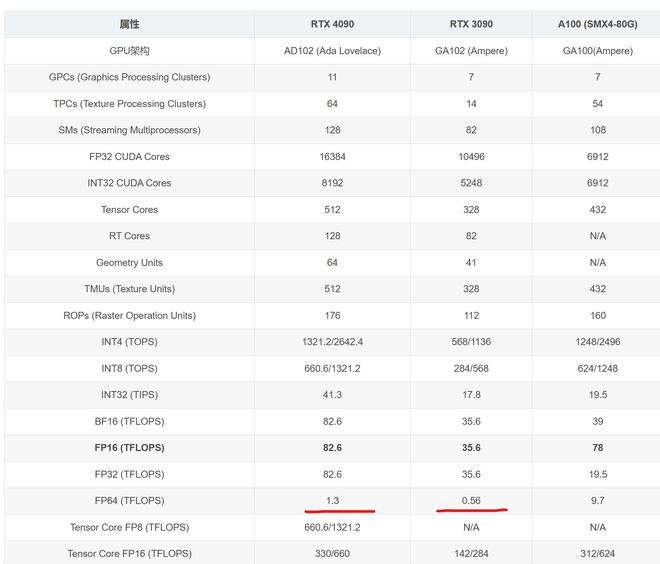The height and width of the screenshot is (564, 660).
Task: Select the A100 FP16 value 78
Action: pyautogui.click(x=597, y=448)
